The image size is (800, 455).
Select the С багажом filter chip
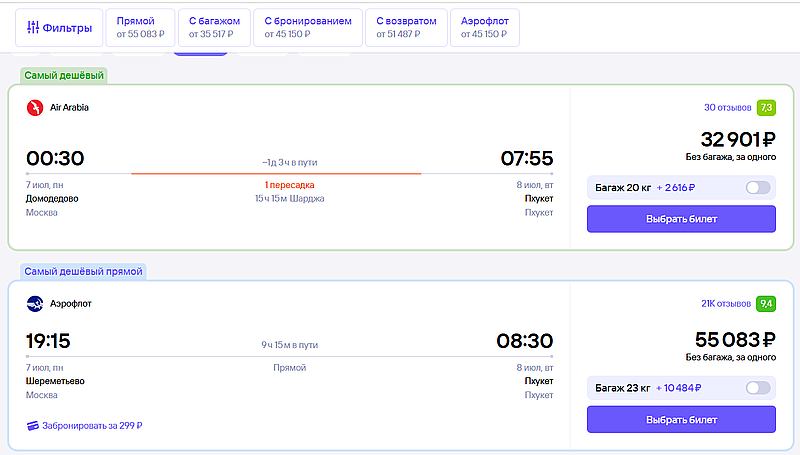coord(214,28)
